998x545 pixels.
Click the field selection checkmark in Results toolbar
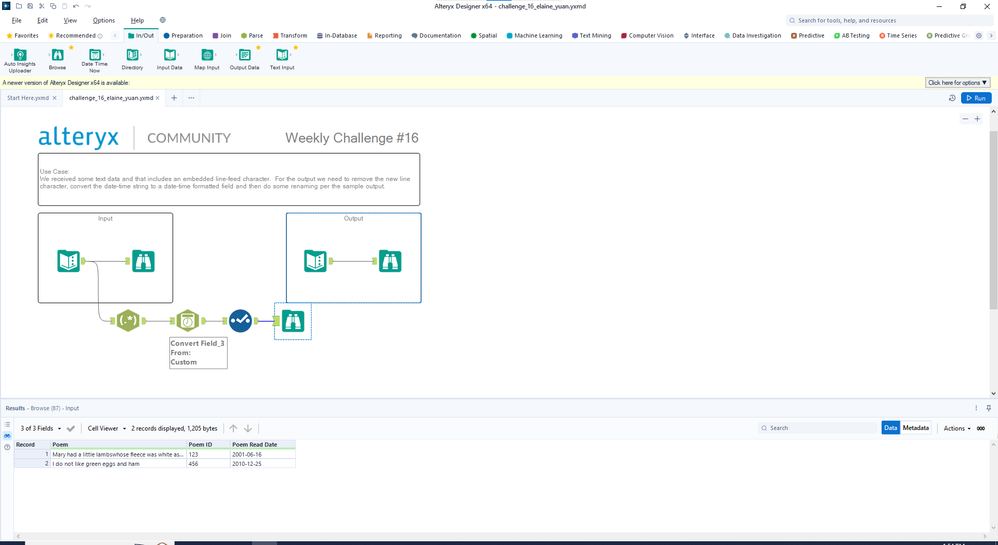pos(71,428)
